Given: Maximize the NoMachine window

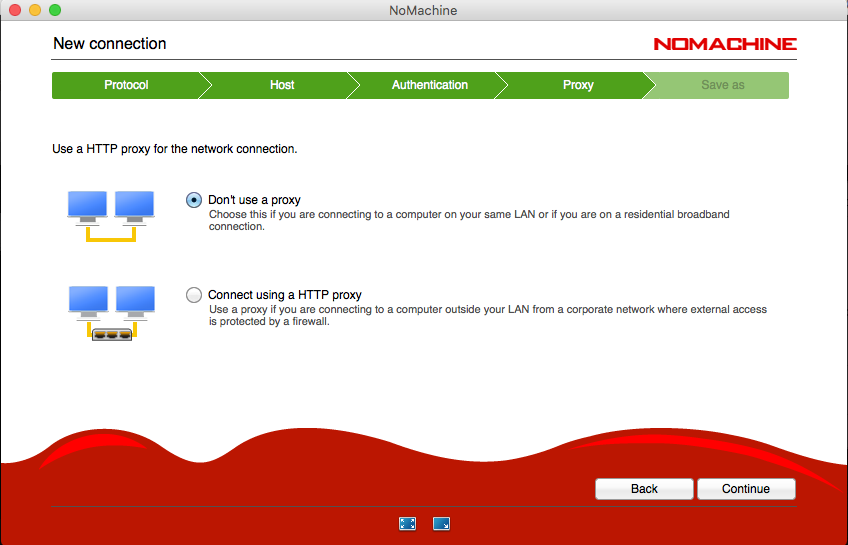Looking at the screenshot, I should tap(55, 10).
